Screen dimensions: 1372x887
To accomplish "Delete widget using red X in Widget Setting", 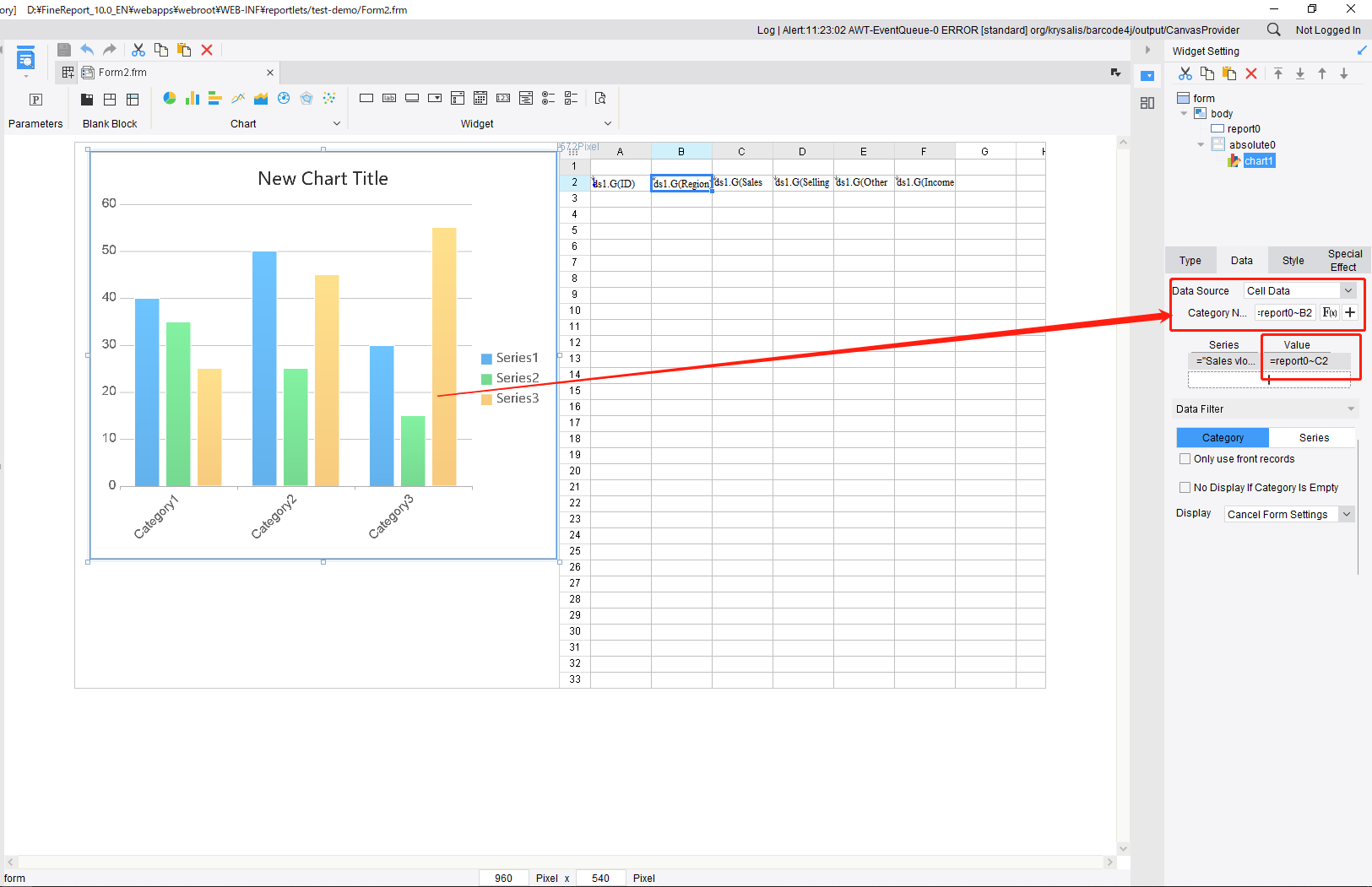I will tap(1251, 74).
